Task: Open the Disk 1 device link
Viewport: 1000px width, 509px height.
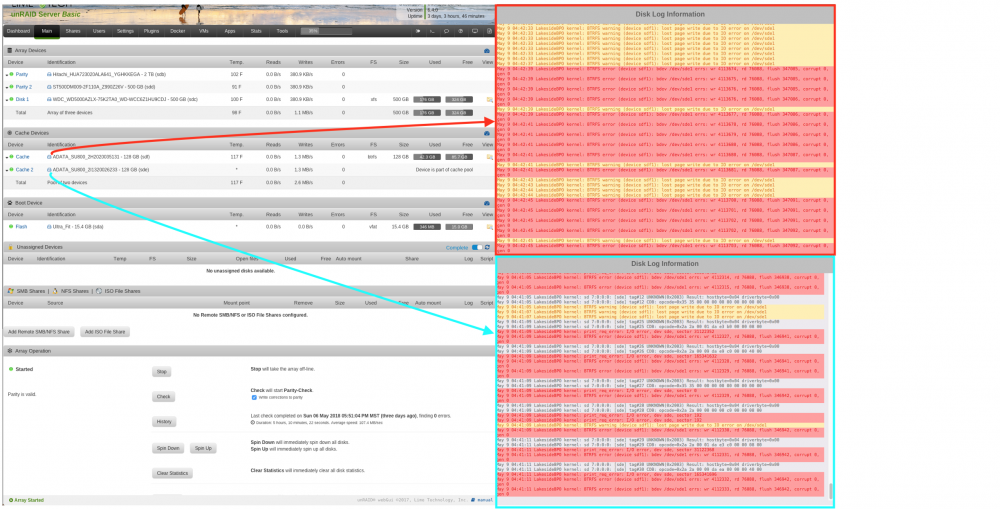Action: [x=22, y=100]
